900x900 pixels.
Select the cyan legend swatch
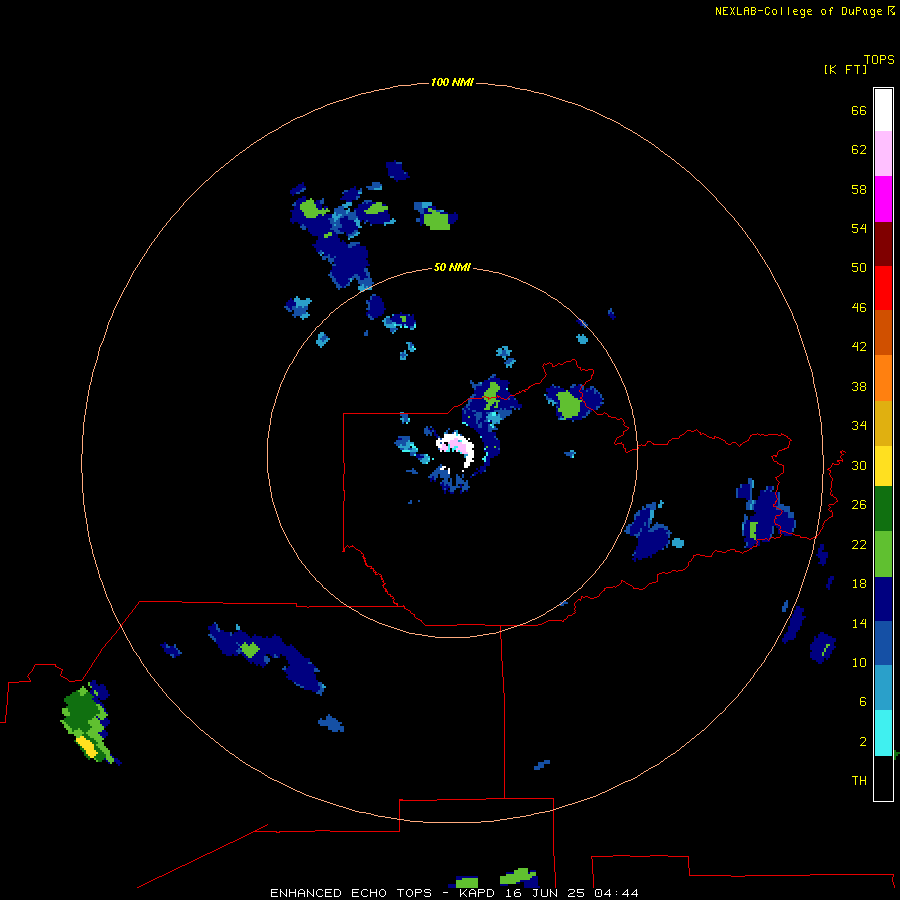(x=883, y=733)
